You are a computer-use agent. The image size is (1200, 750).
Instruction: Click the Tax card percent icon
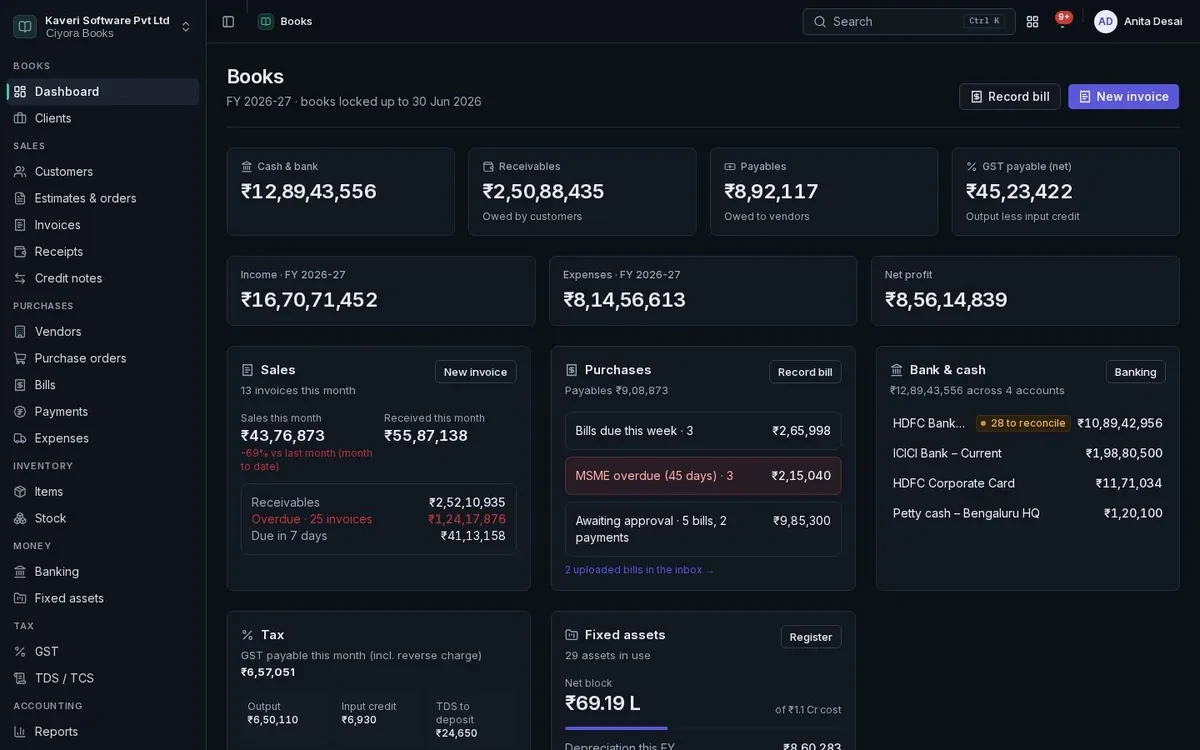pos(248,635)
